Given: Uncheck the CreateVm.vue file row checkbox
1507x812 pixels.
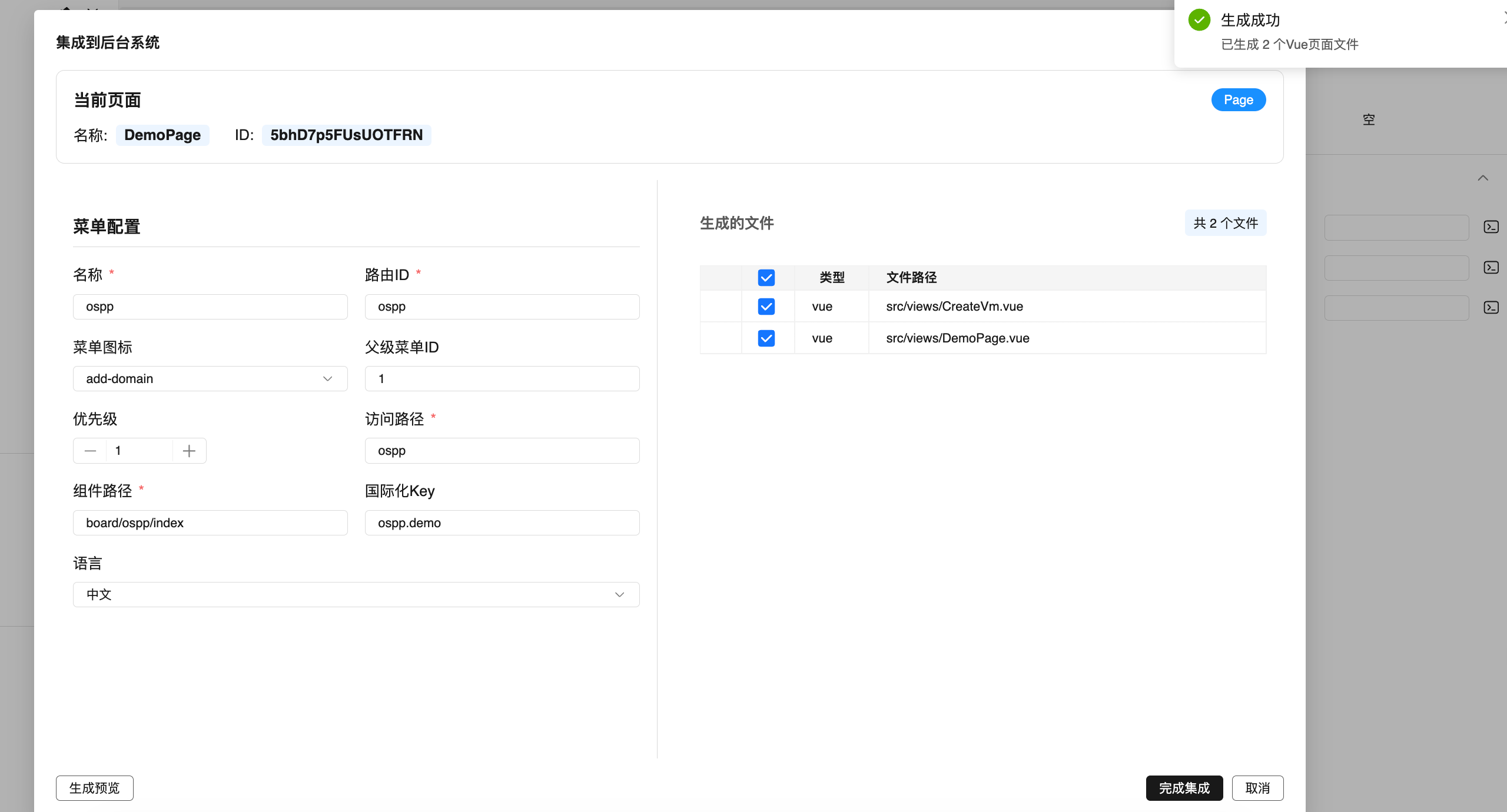Looking at the screenshot, I should tap(766, 306).
